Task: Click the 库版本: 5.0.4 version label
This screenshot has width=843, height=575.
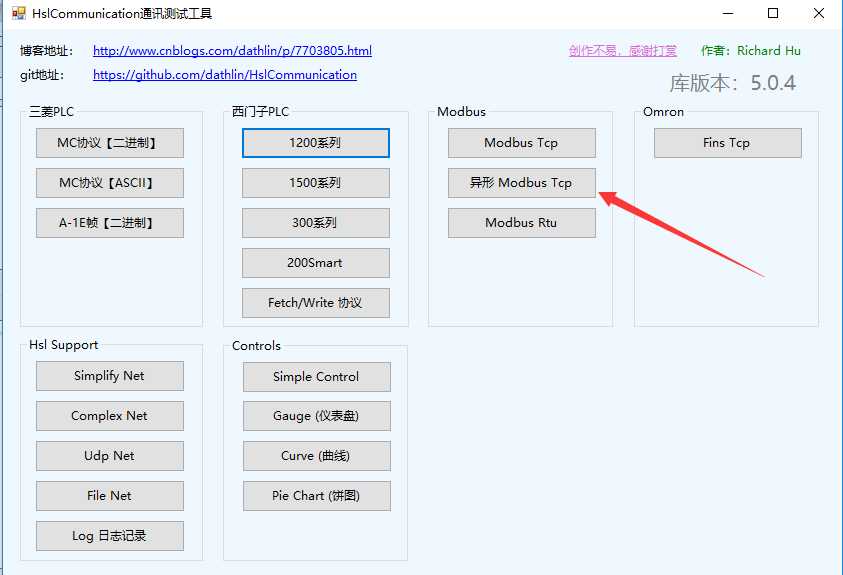Action: 732,83
